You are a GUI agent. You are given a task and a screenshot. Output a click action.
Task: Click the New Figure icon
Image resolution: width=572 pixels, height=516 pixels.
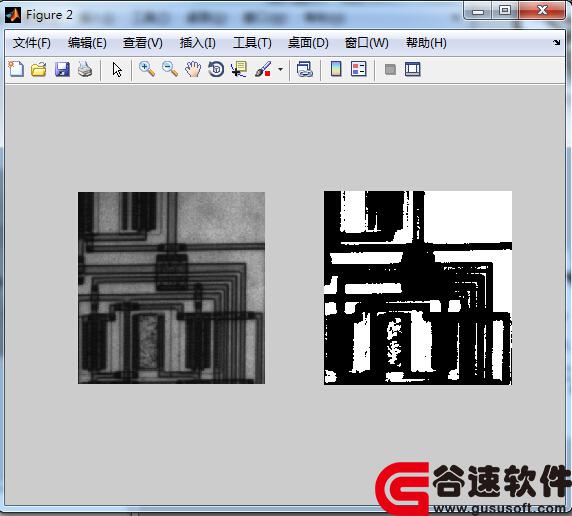click(16, 69)
